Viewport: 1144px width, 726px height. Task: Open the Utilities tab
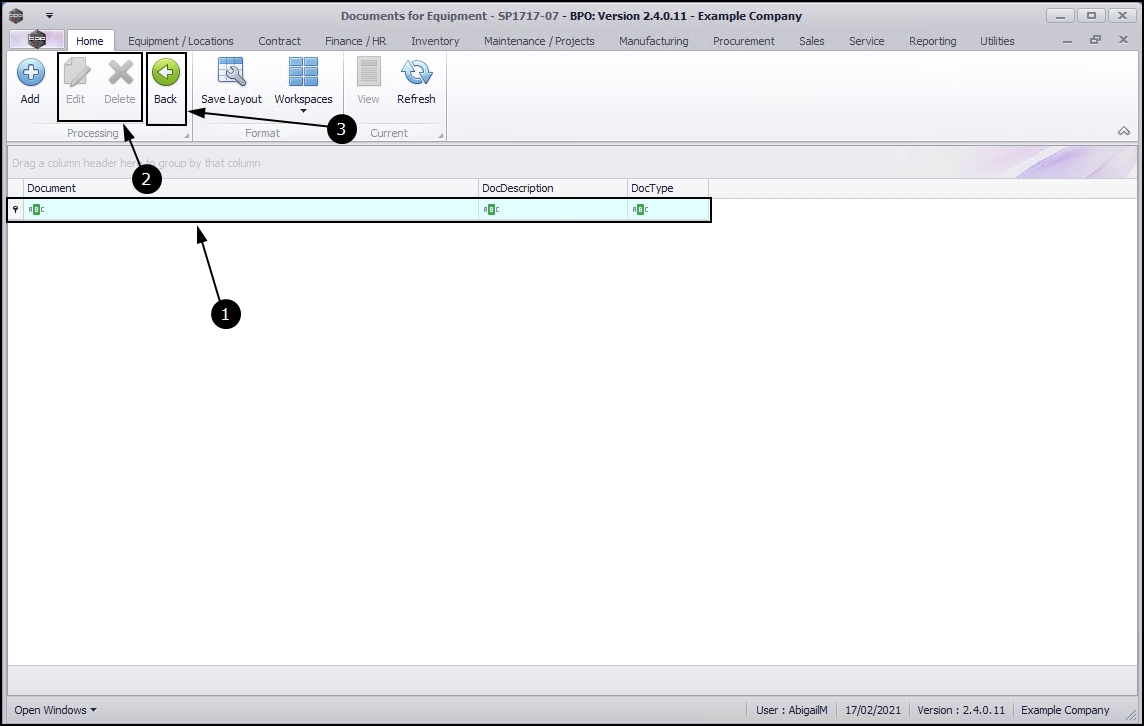(x=997, y=41)
